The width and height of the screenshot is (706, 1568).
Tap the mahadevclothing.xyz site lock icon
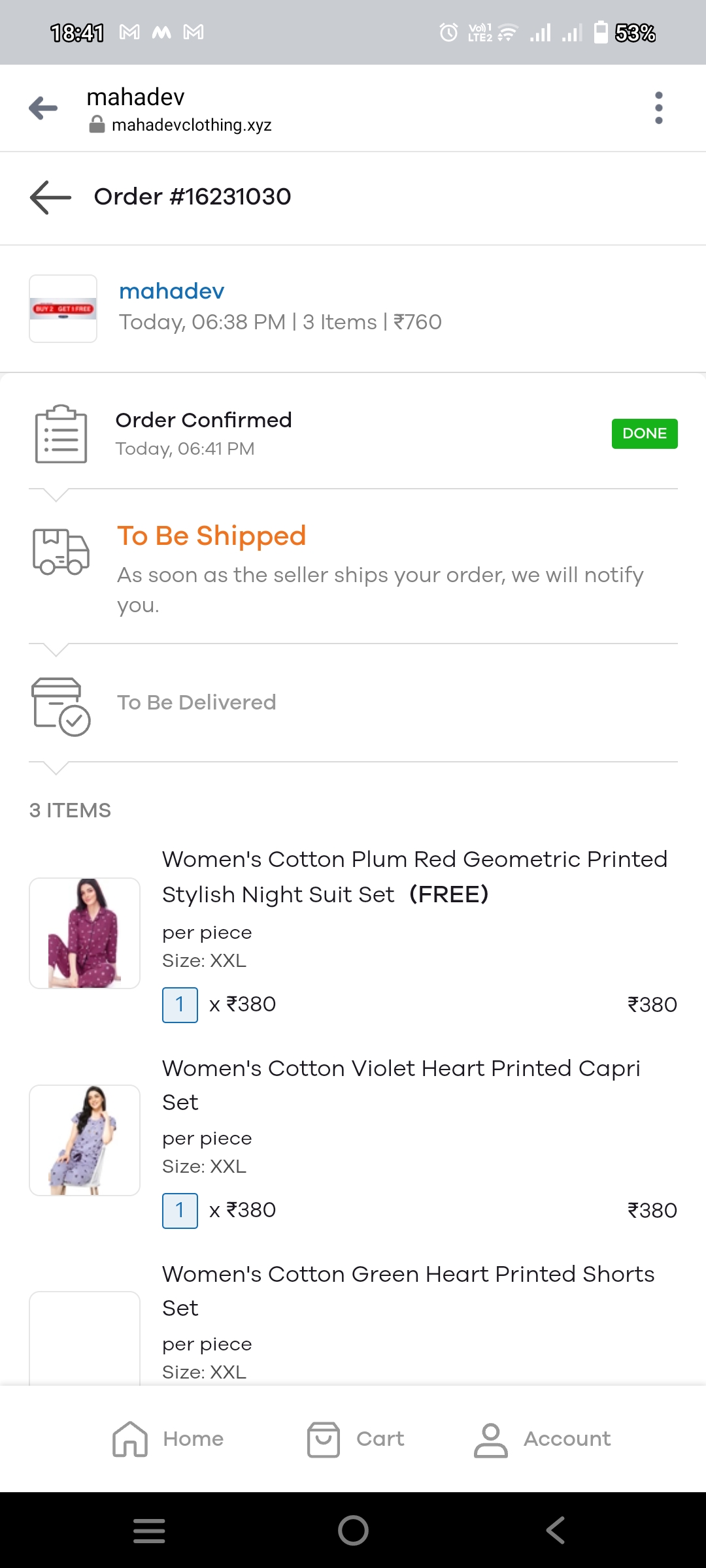click(x=97, y=125)
